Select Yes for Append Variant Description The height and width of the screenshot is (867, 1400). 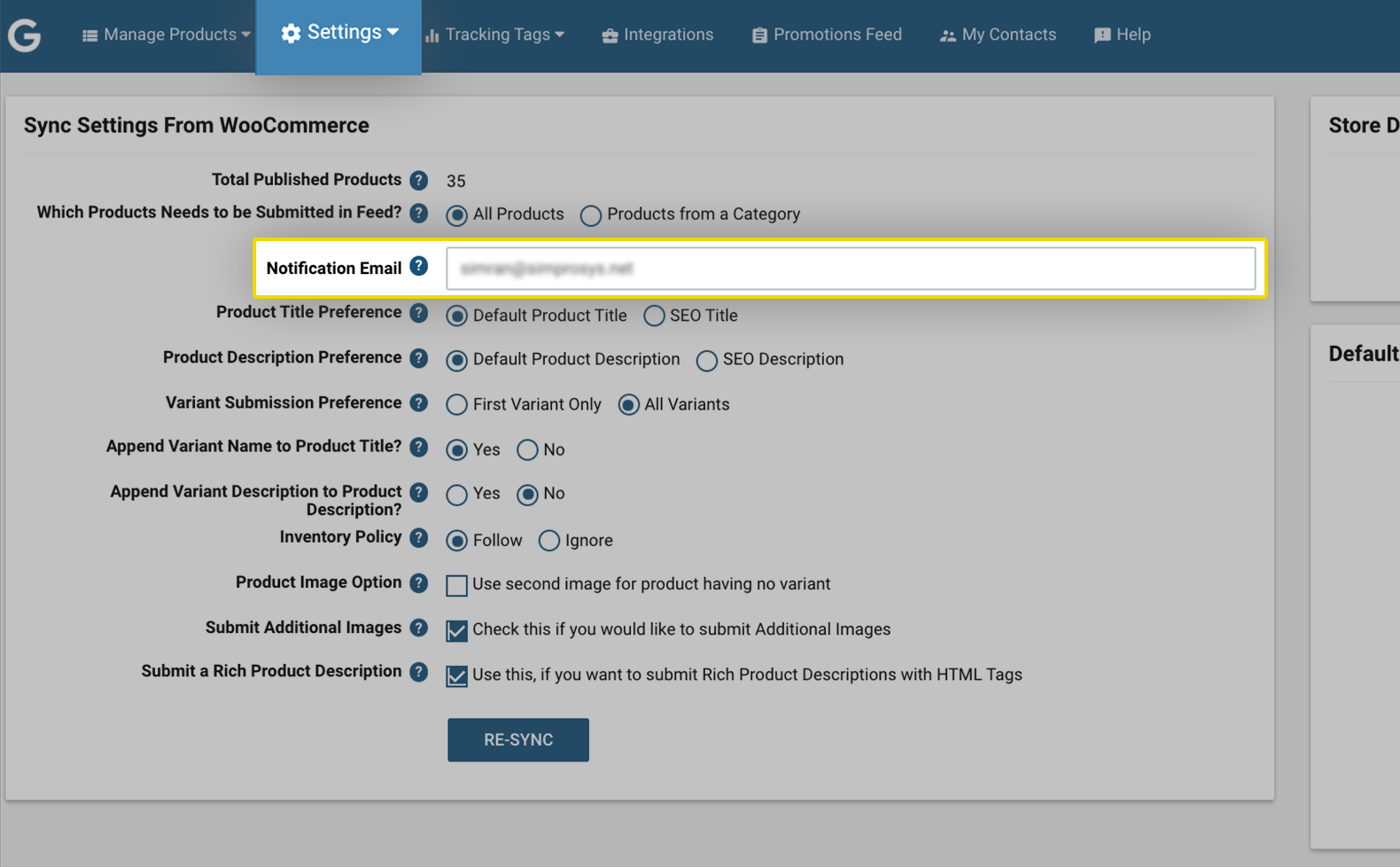pyautogui.click(x=456, y=495)
